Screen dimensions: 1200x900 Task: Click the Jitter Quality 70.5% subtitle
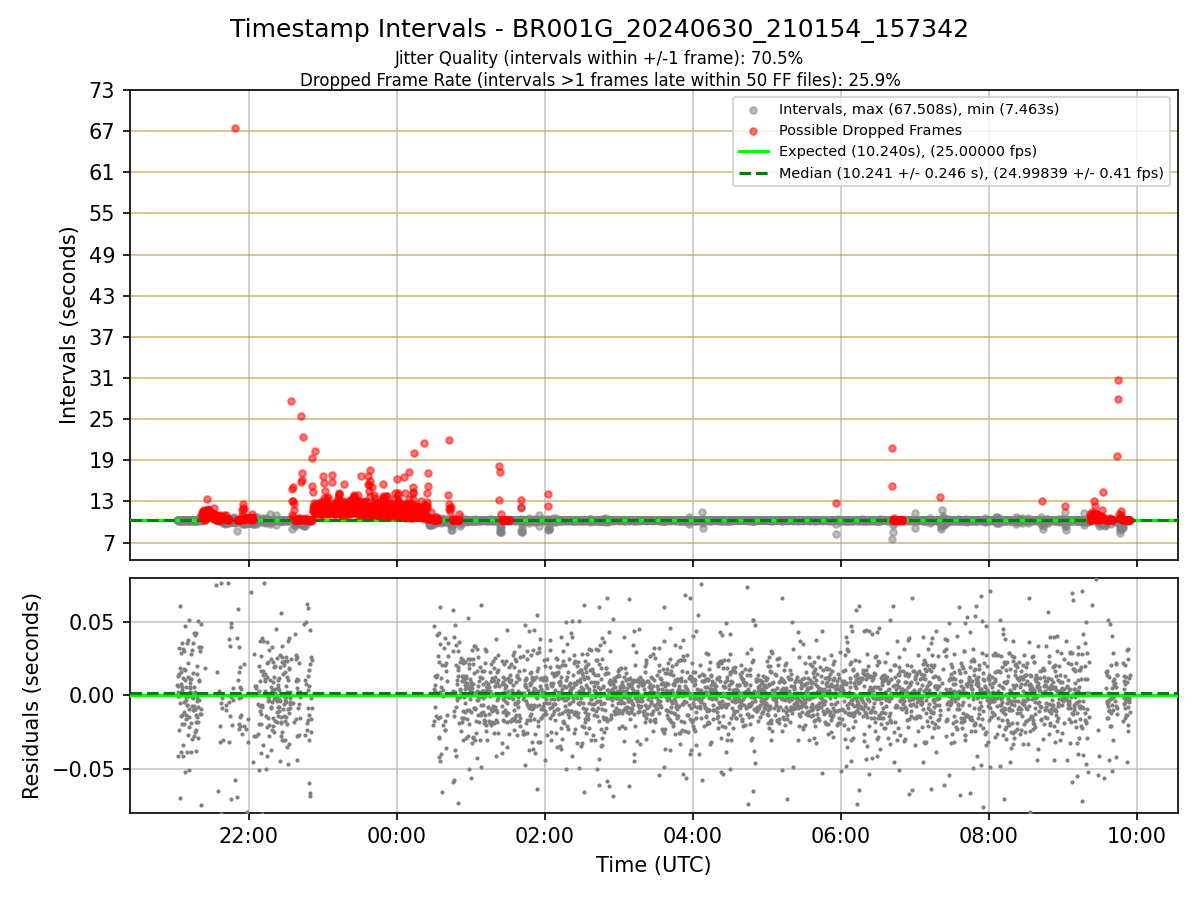[599, 58]
